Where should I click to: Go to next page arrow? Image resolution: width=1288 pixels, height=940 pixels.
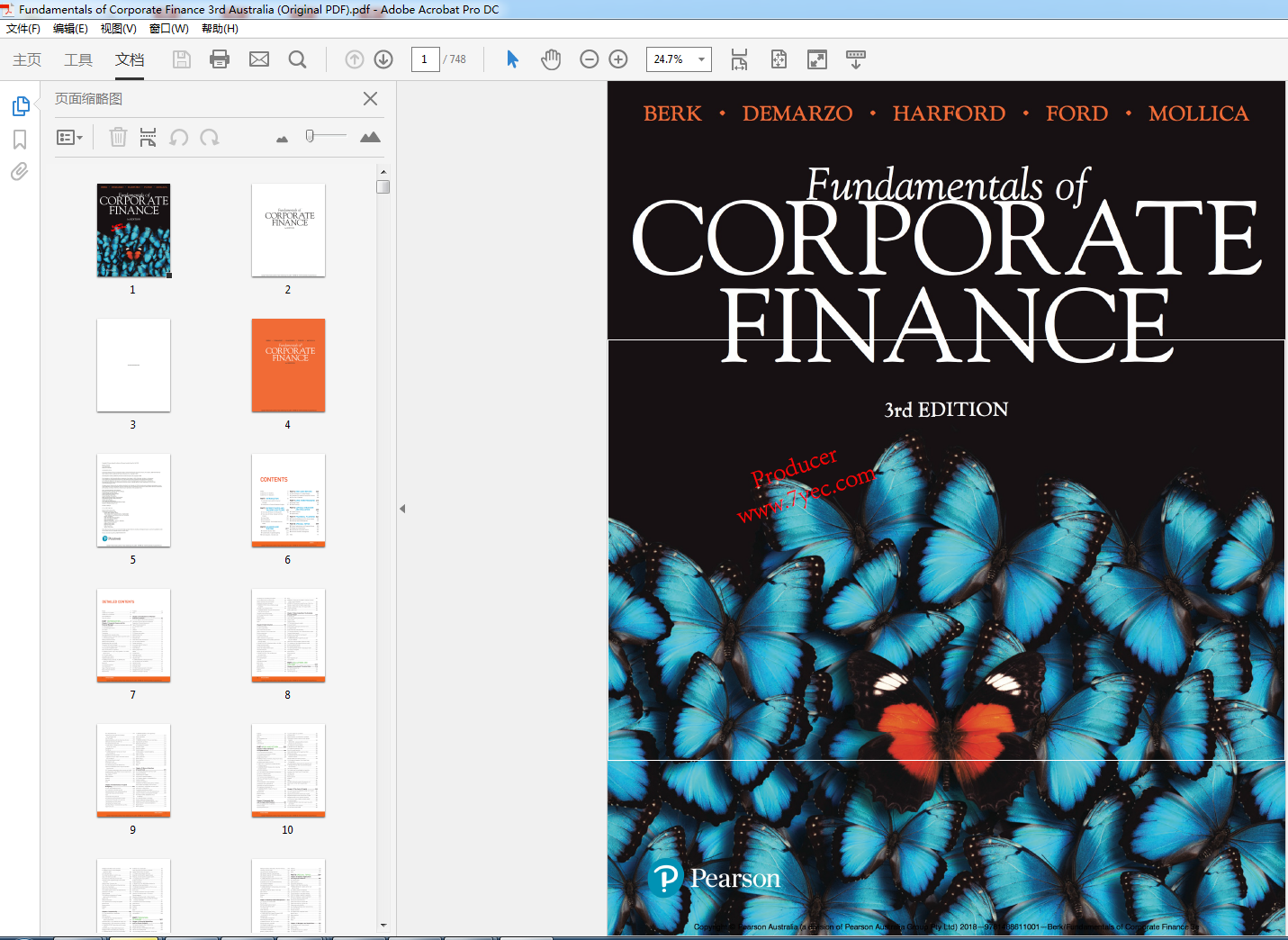[x=383, y=59]
